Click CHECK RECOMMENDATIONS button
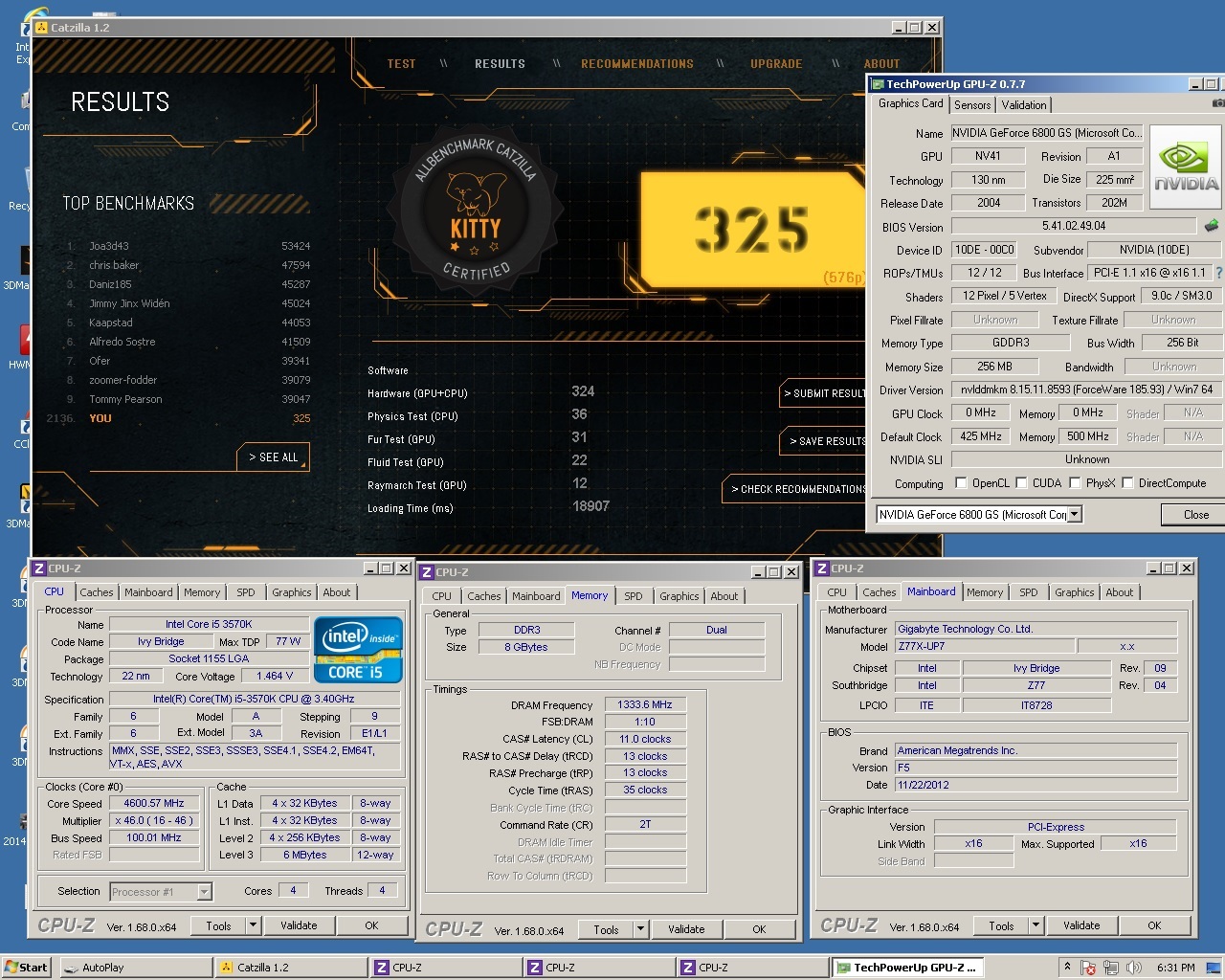Viewport: 1225px width, 980px height. click(795, 489)
